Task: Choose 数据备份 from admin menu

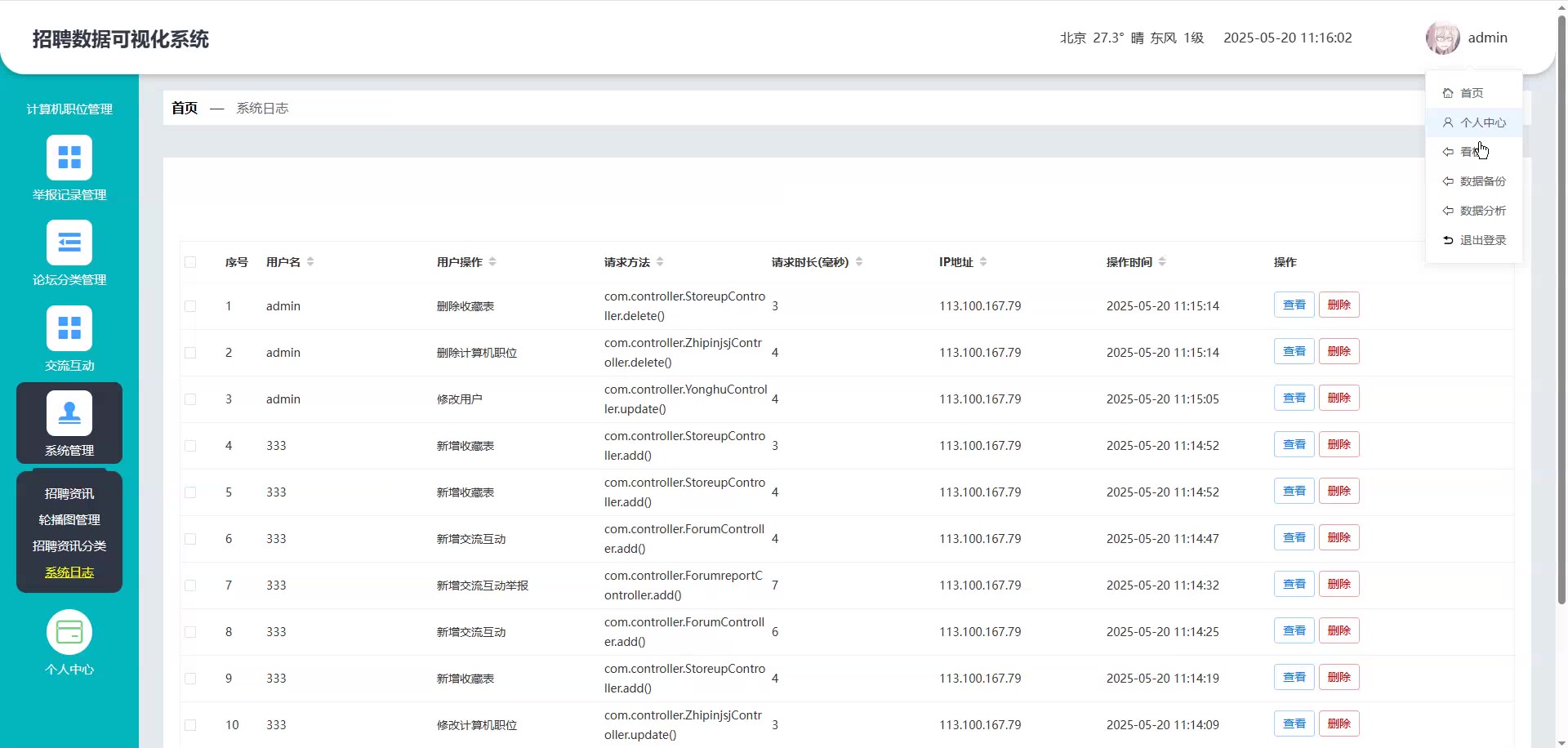Action: pyautogui.click(x=1482, y=181)
